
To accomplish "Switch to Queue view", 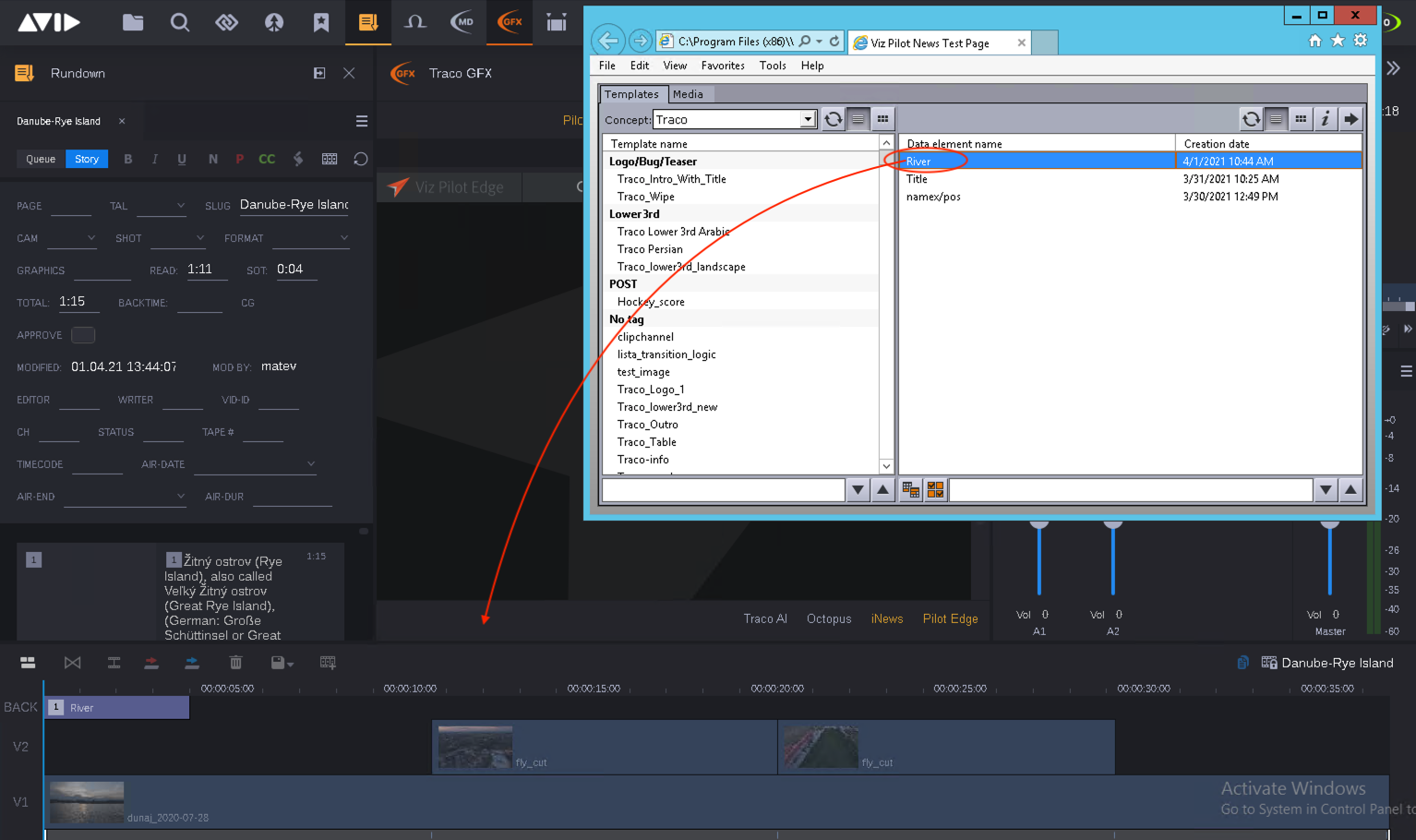I will click(41, 159).
